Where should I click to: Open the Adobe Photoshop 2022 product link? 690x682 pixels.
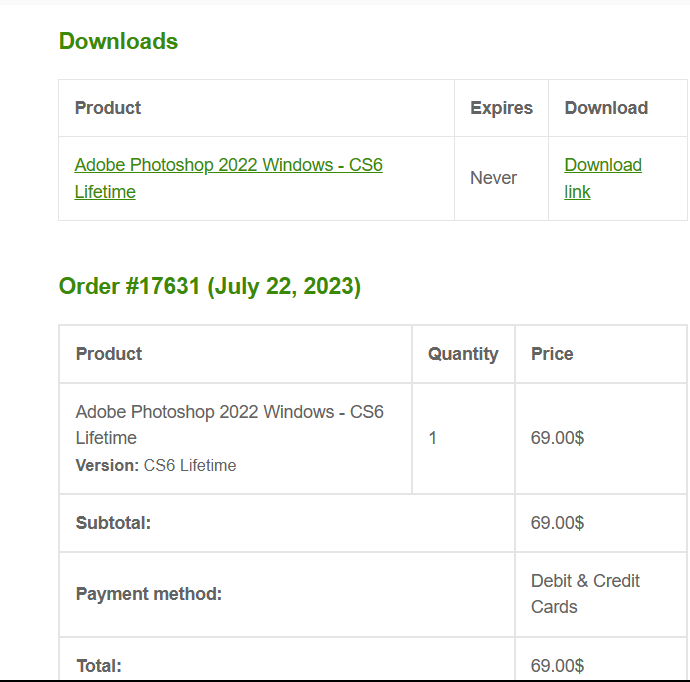pos(228,166)
